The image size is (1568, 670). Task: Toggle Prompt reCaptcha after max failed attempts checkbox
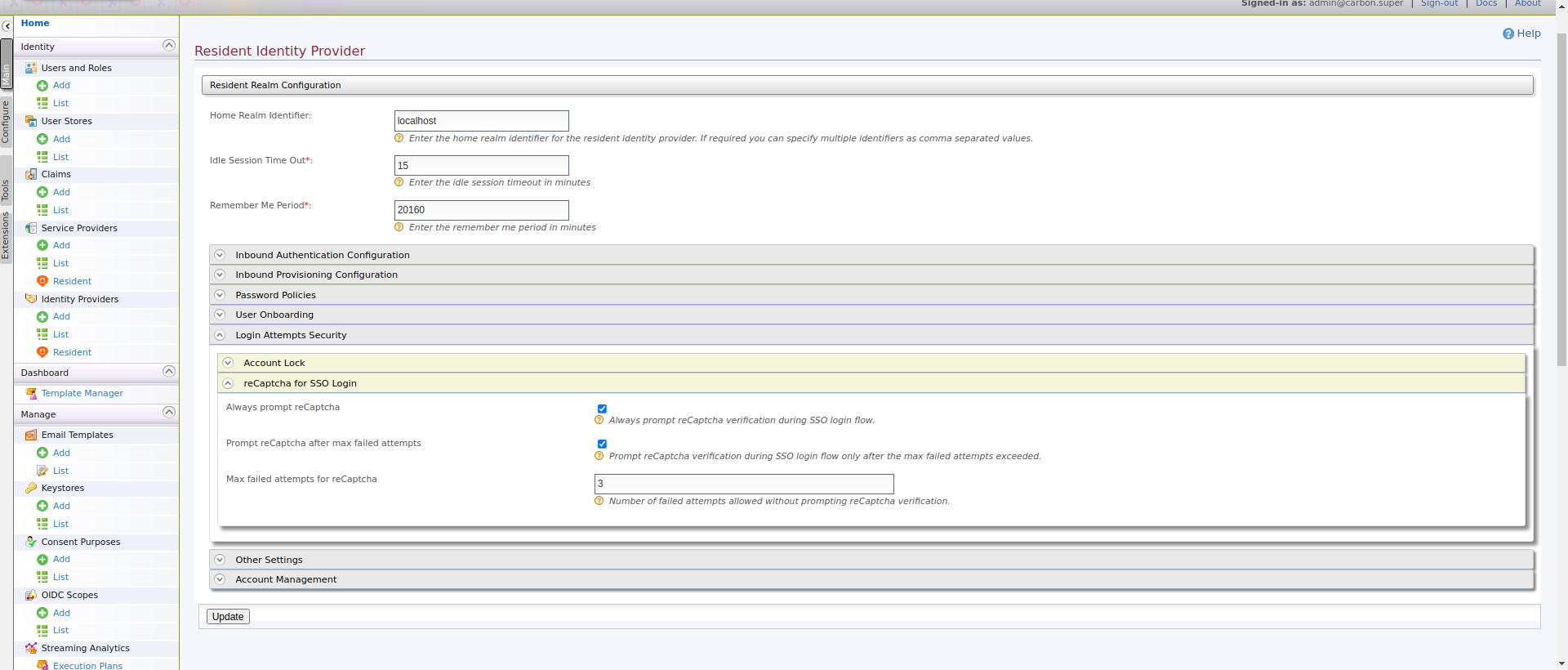602,444
